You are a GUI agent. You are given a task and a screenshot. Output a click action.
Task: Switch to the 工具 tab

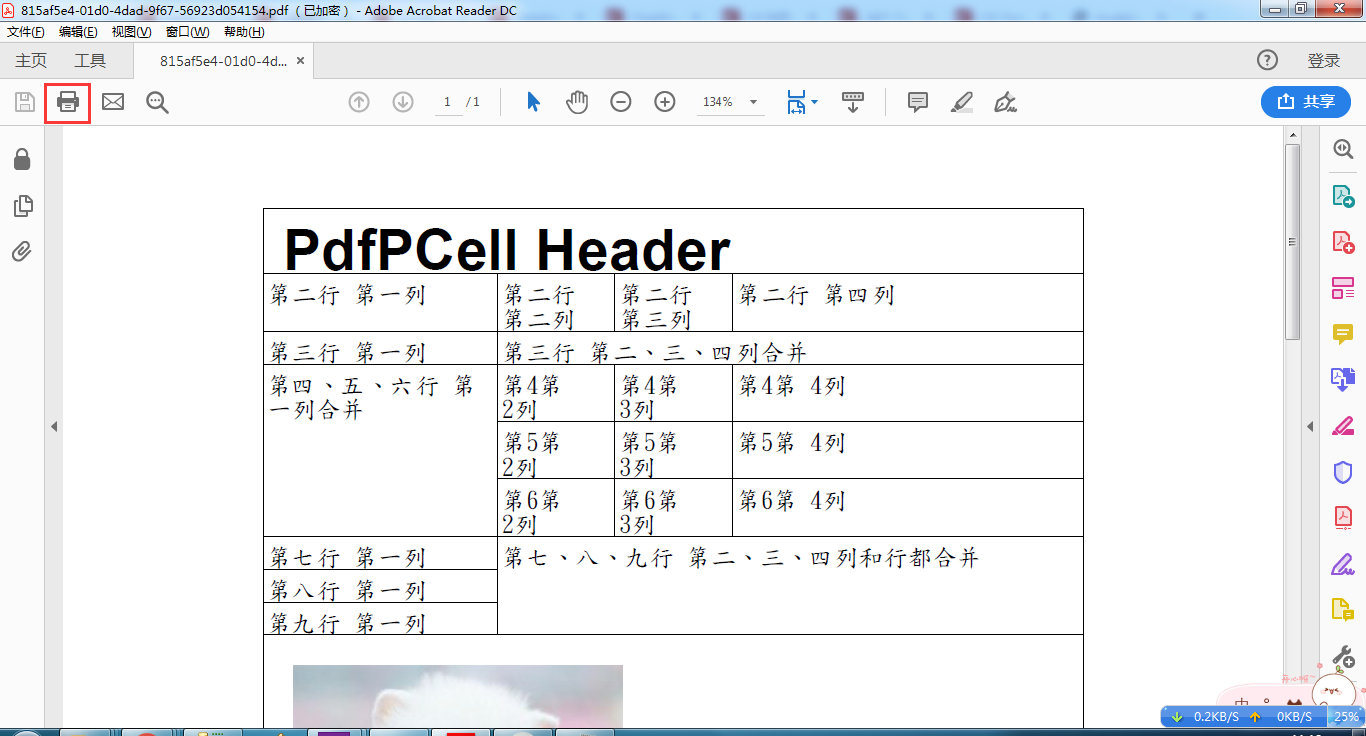[x=92, y=60]
